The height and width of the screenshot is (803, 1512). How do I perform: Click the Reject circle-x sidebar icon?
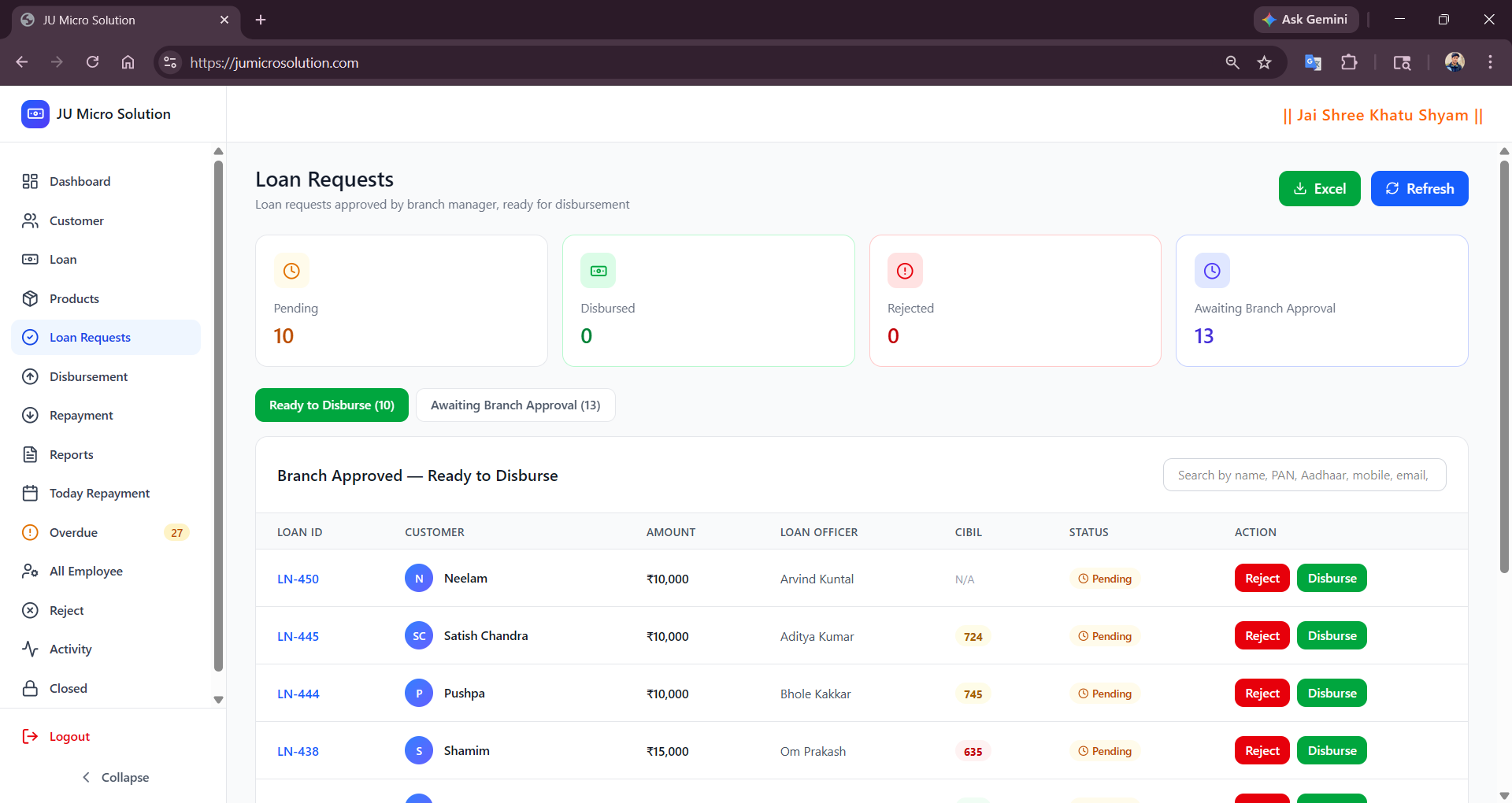click(x=30, y=610)
